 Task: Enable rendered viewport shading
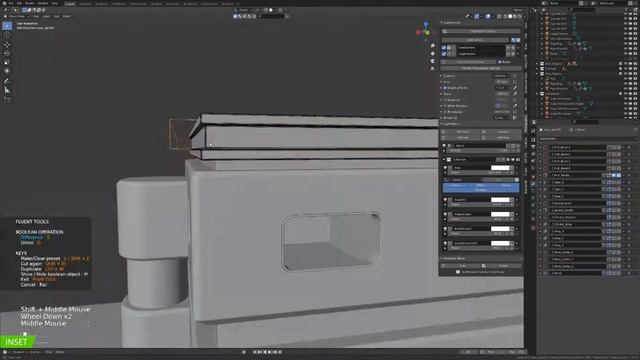pyautogui.click(x=520, y=16)
